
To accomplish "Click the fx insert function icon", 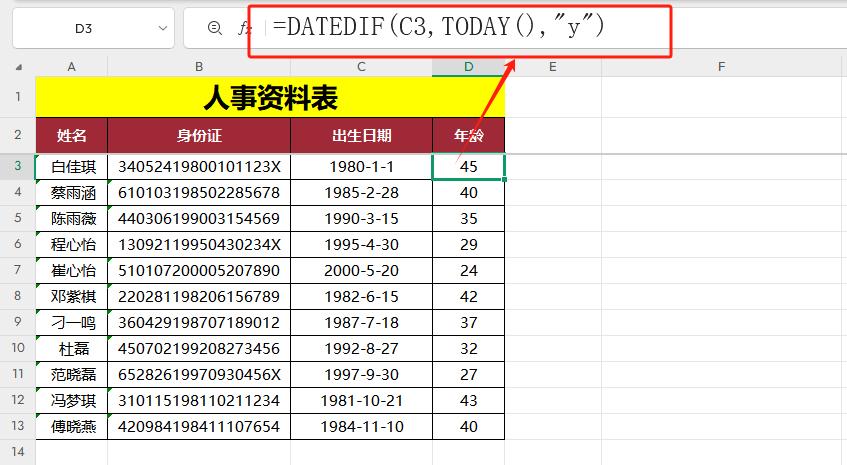I will [244, 28].
